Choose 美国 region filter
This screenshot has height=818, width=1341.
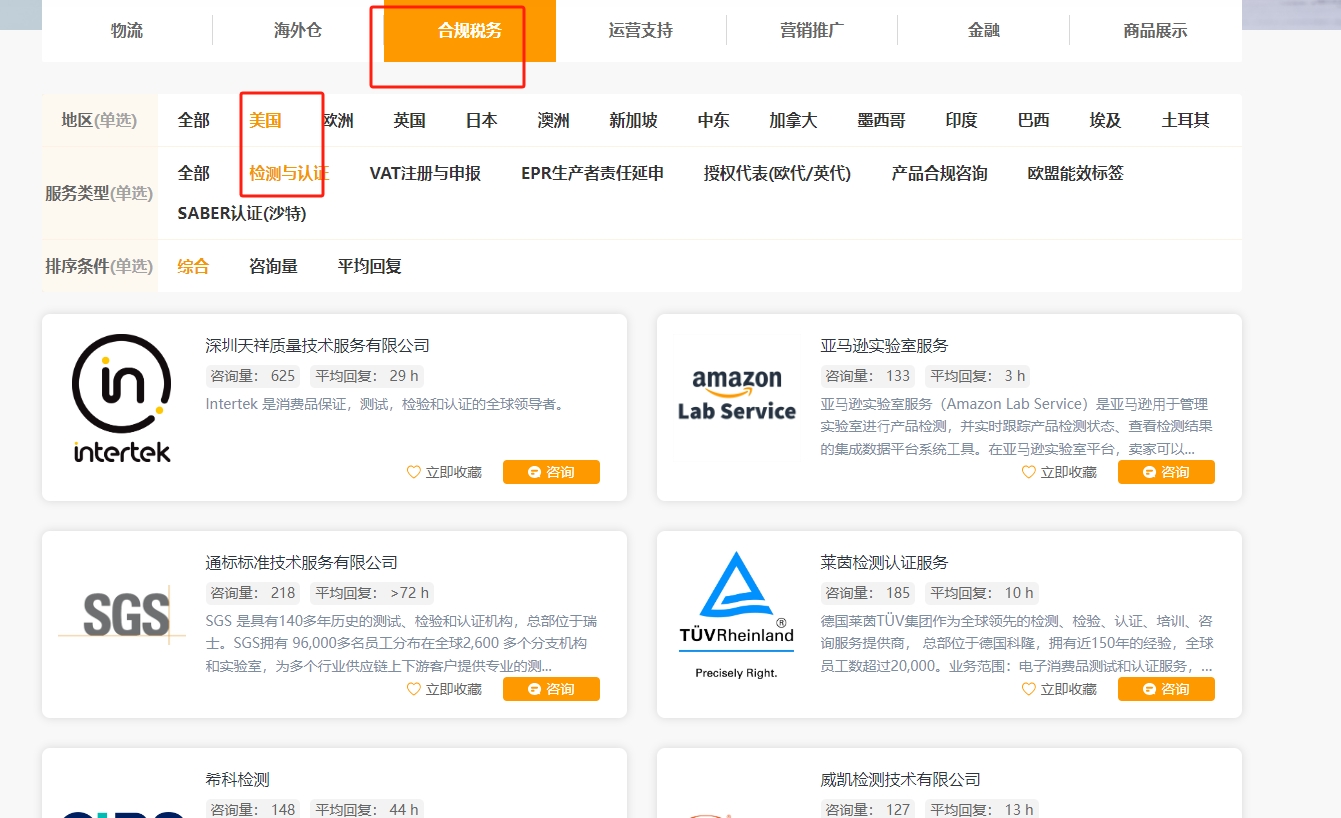tap(265, 120)
